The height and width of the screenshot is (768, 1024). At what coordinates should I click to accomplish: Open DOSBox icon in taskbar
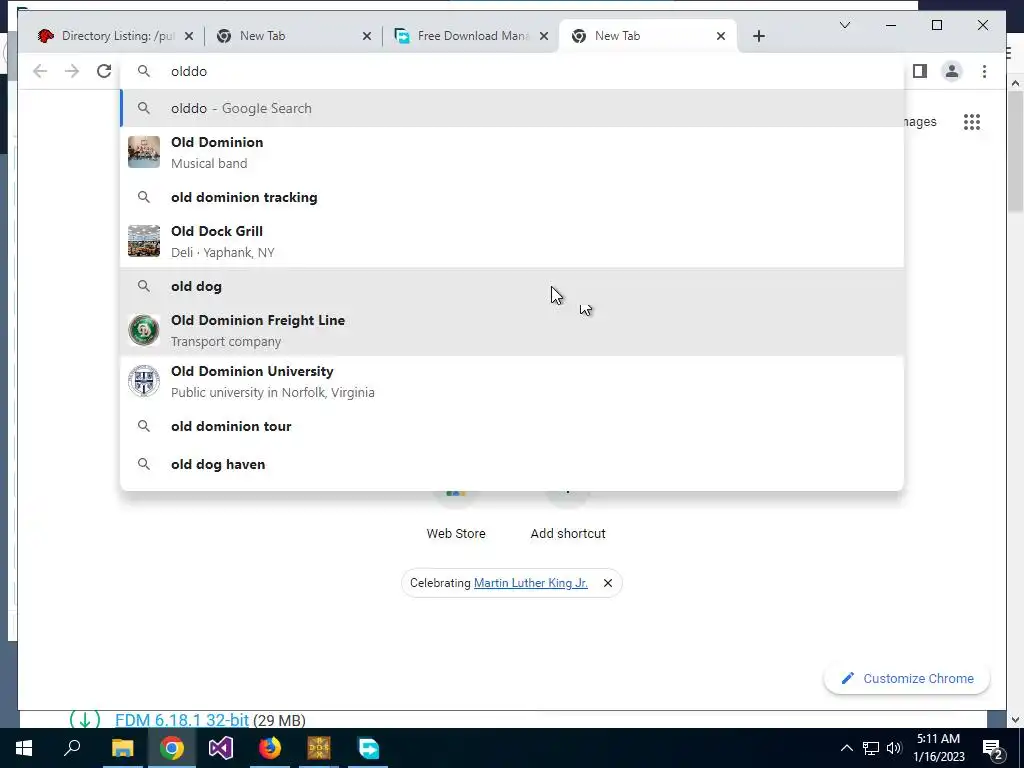click(319, 748)
